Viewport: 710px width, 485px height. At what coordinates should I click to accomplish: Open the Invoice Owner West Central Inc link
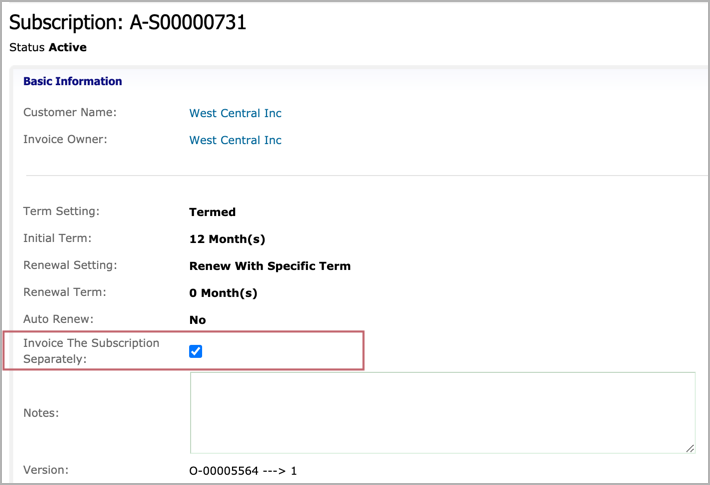click(235, 140)
